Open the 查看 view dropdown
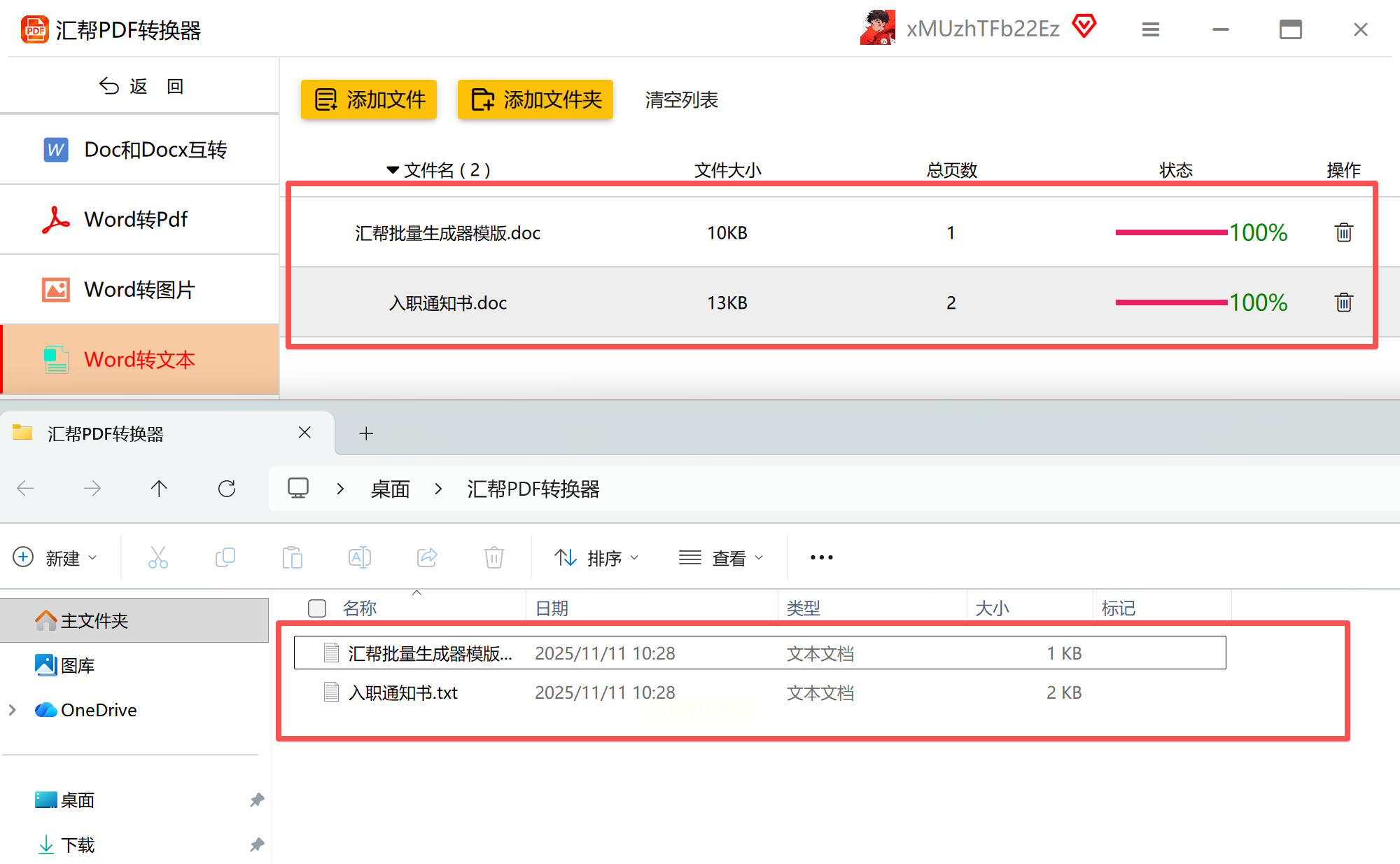The image size is (1400, 864). click(721, 558)
